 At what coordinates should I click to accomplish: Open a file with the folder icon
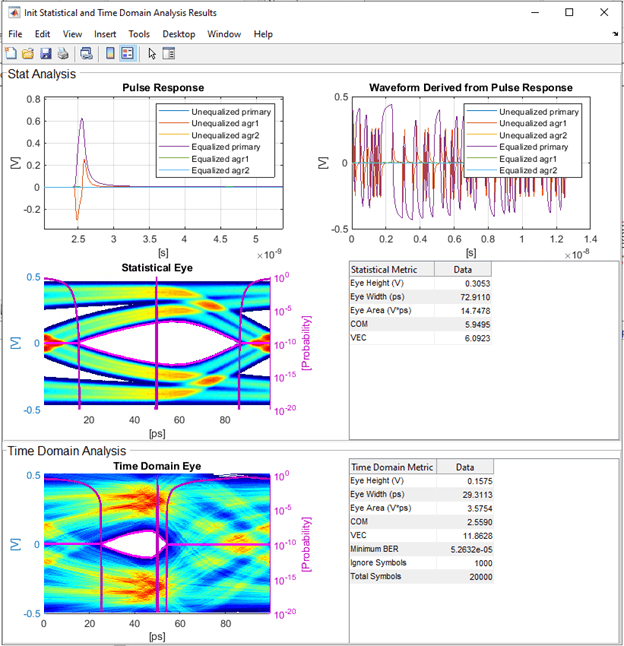point(28,53)
